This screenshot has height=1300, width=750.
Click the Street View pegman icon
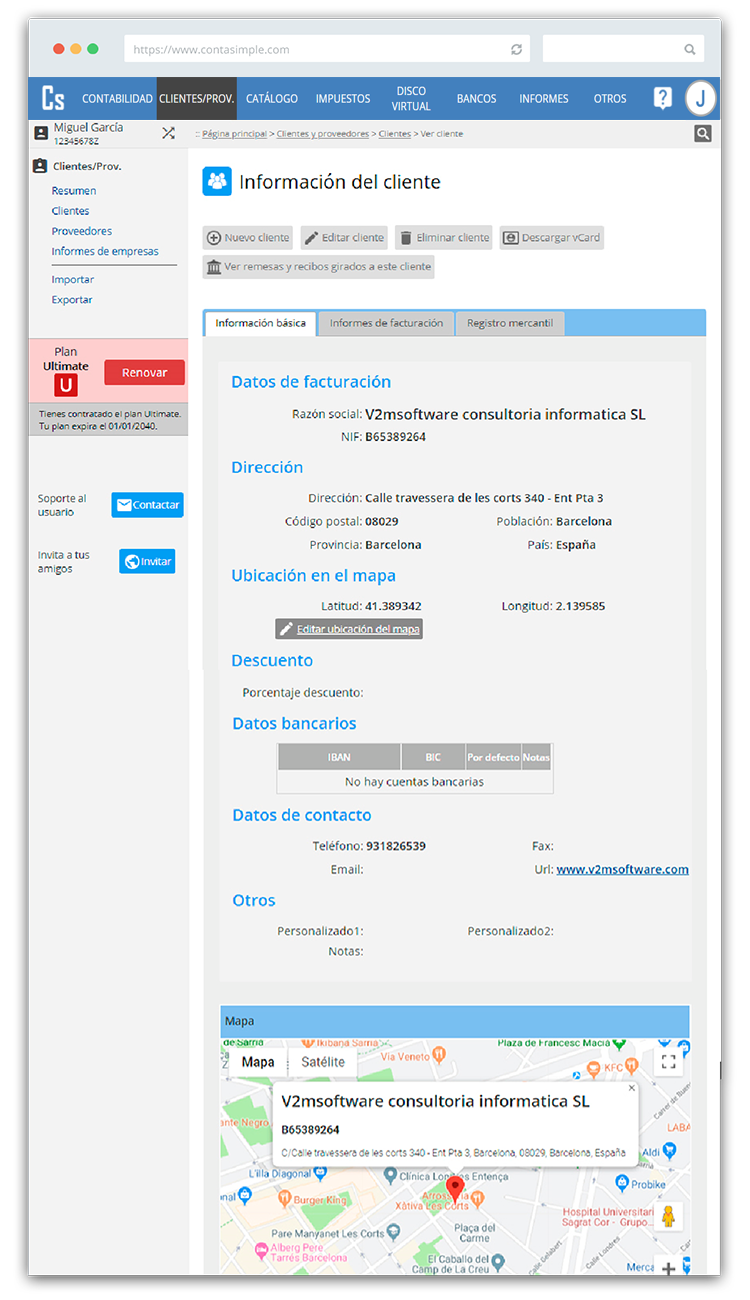(669, 1216)
